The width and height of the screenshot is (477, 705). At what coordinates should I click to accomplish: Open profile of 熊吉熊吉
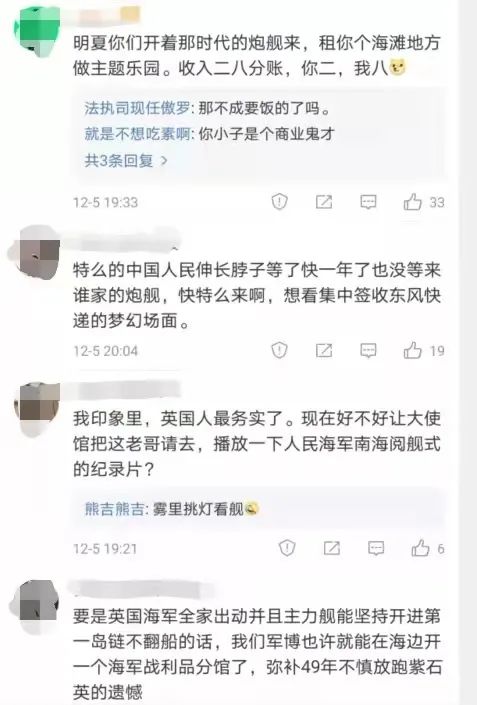[x=114, y=509]
